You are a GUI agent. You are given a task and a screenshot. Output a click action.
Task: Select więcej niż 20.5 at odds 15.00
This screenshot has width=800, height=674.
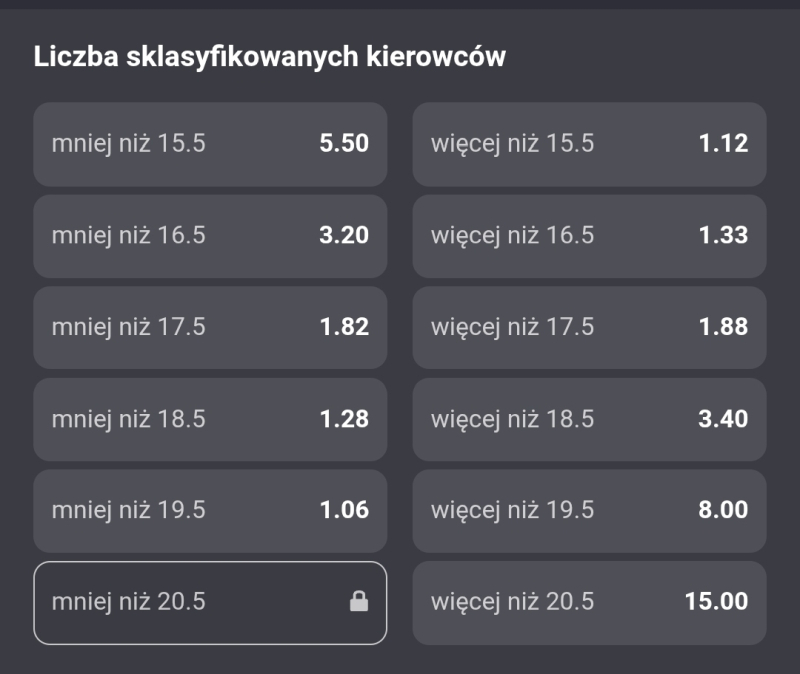589,602
